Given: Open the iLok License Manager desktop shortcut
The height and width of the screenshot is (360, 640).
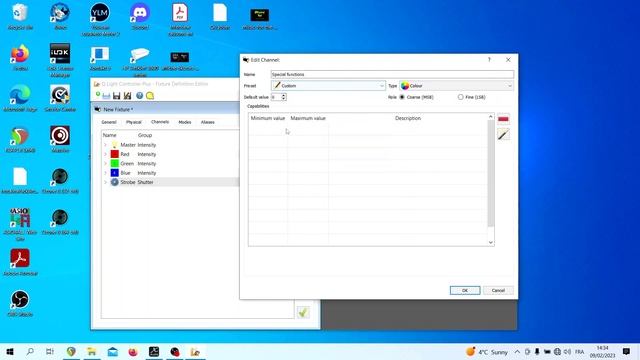Looking at the screenshot, I should (60, 60).
